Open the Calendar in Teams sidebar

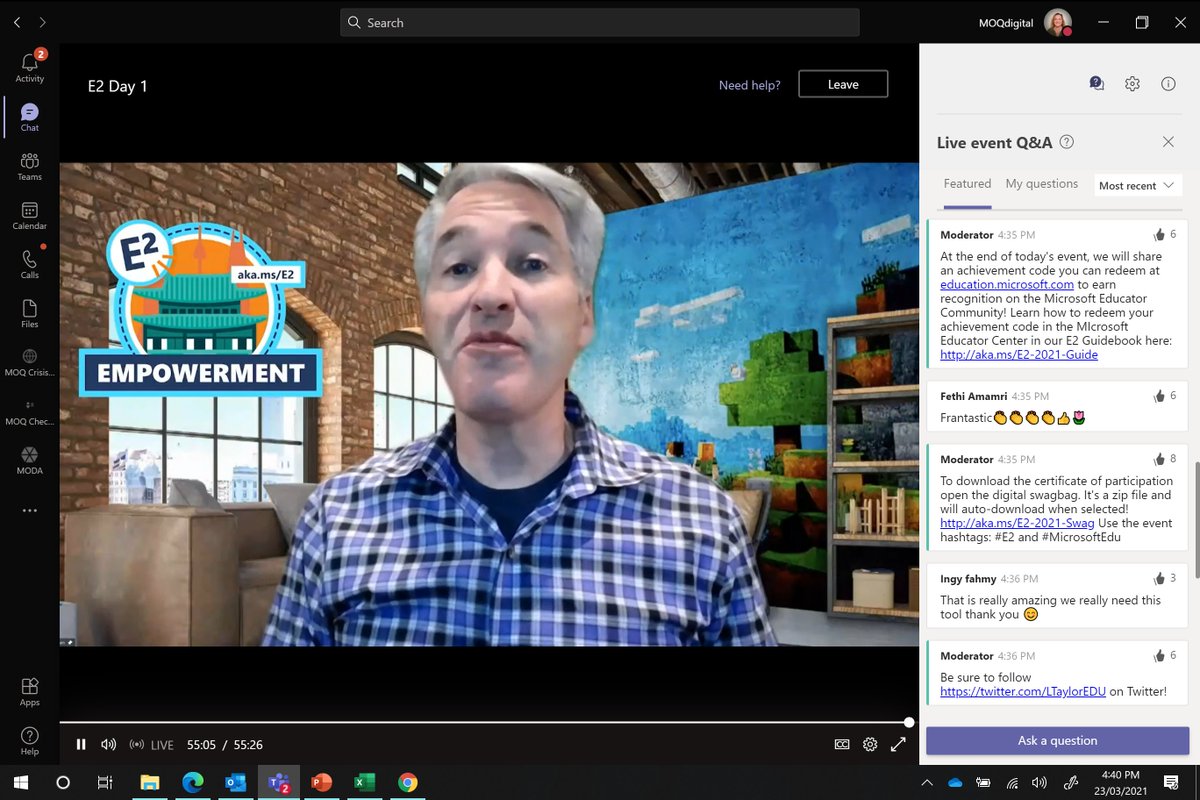coord(30,214)
